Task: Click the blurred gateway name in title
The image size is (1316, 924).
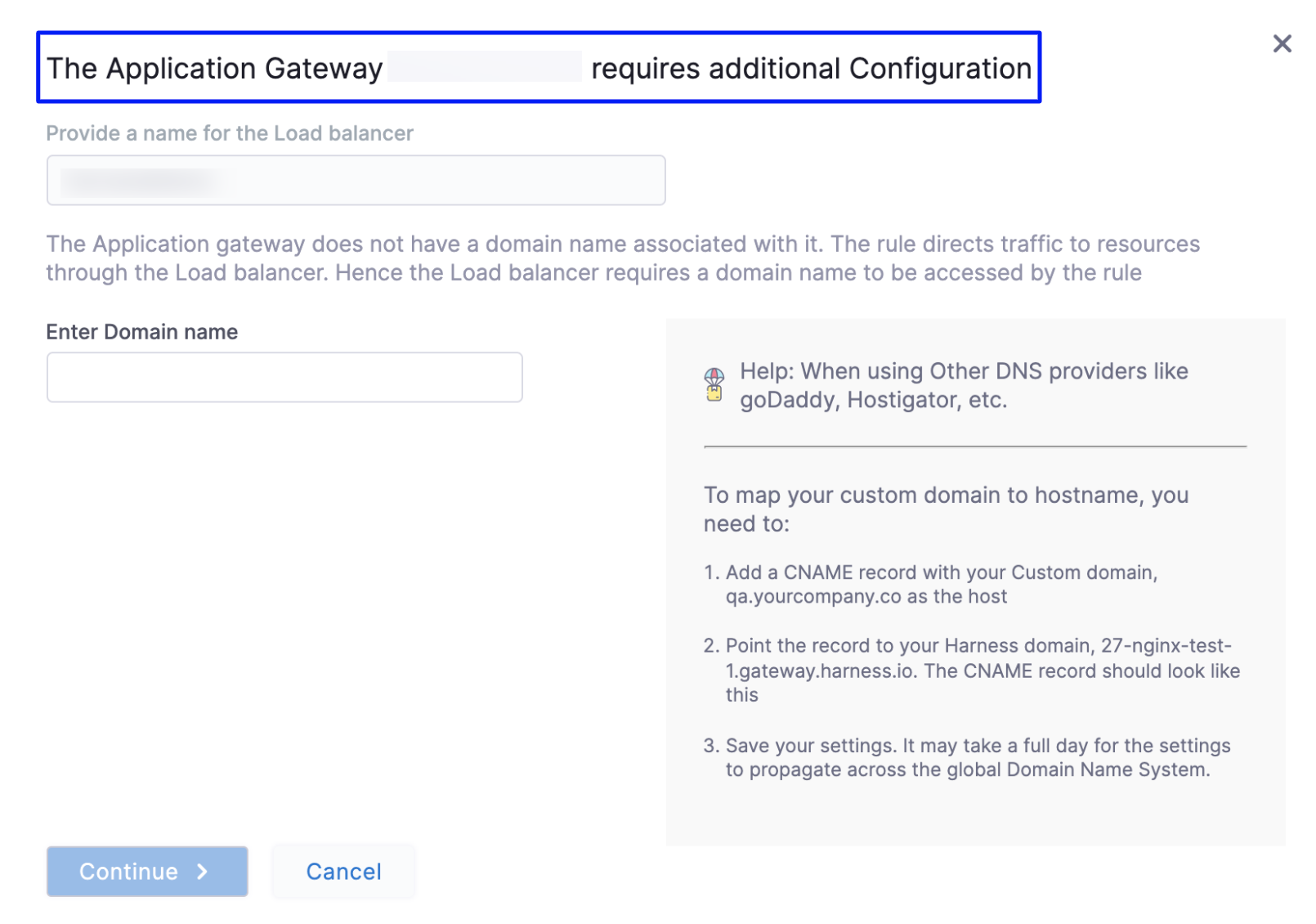Action: [x=484, y=67]
